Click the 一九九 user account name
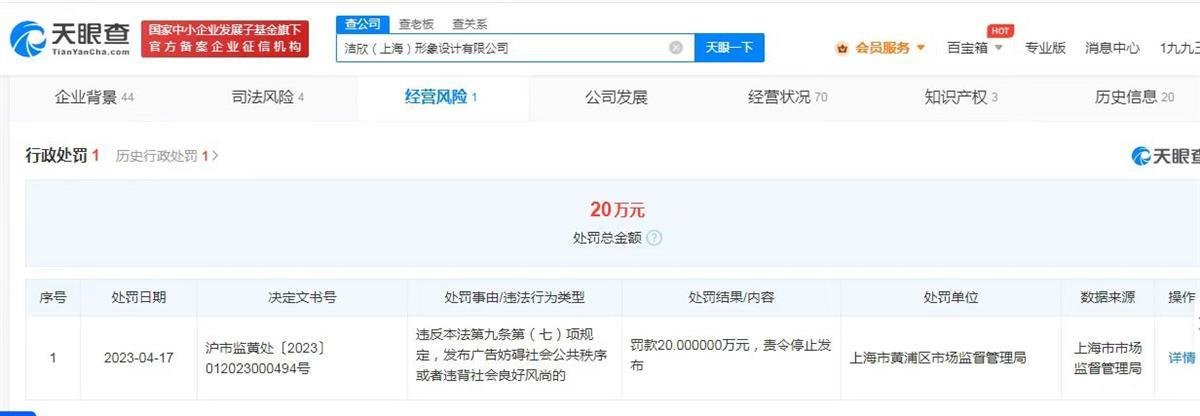Viewport: 1200px width, 416px height. pos(1179,47)
